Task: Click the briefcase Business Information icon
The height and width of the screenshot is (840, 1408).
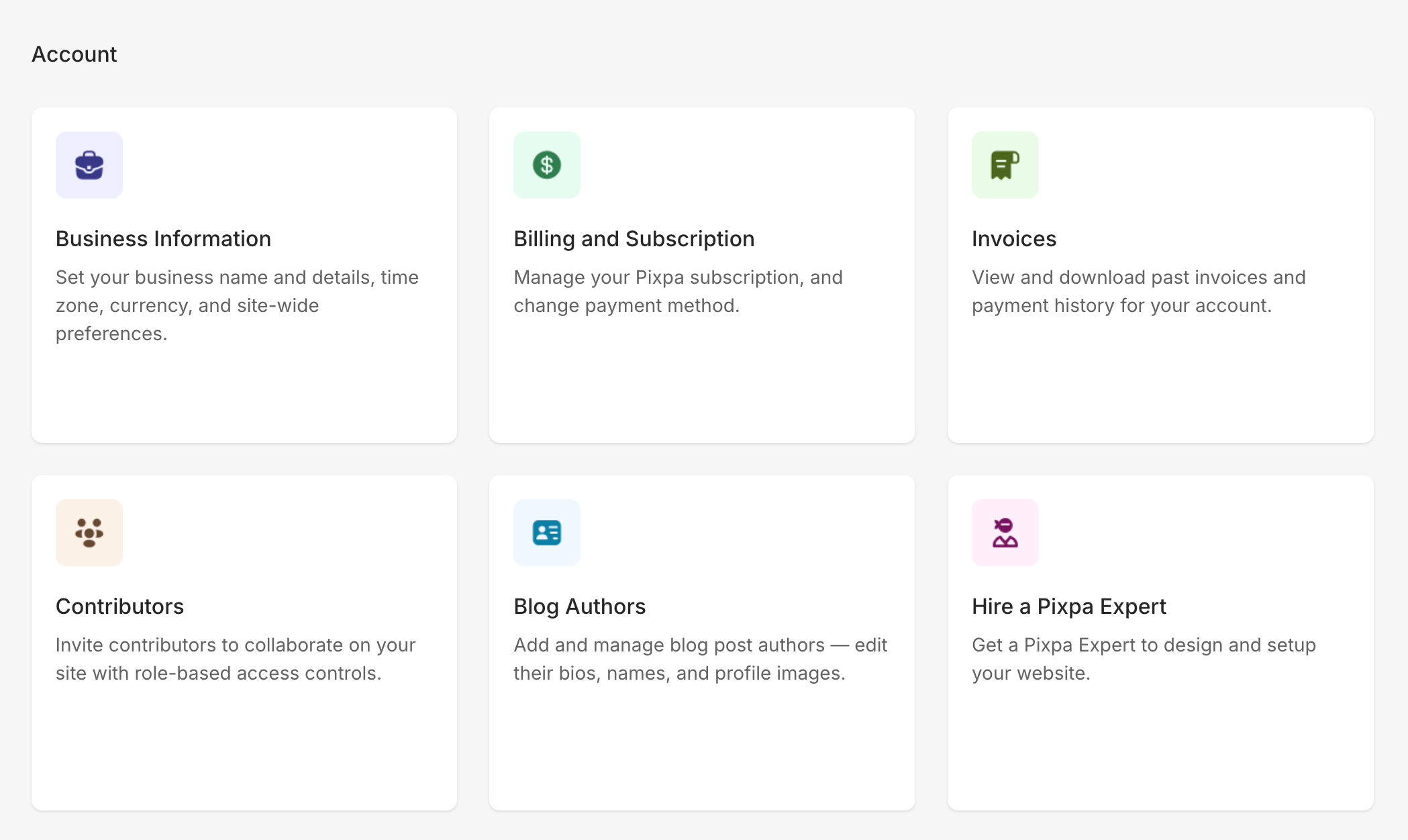Action: click(89, 165)
